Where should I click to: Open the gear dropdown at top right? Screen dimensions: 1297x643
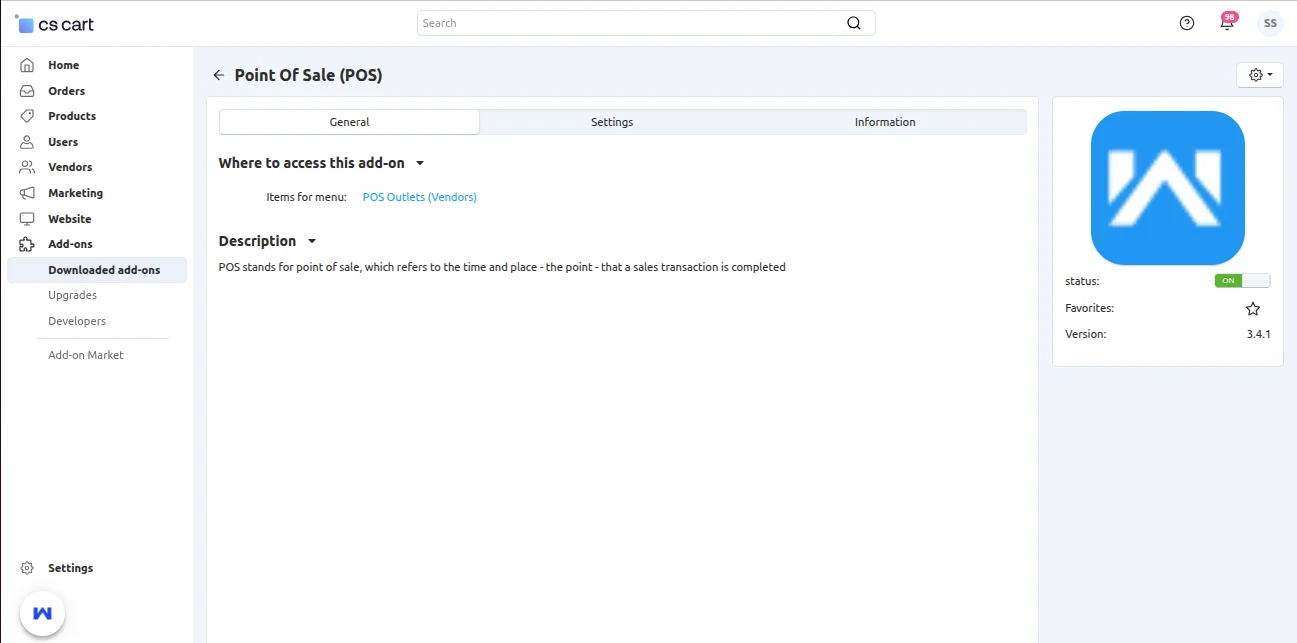(x=1260, y=75)
